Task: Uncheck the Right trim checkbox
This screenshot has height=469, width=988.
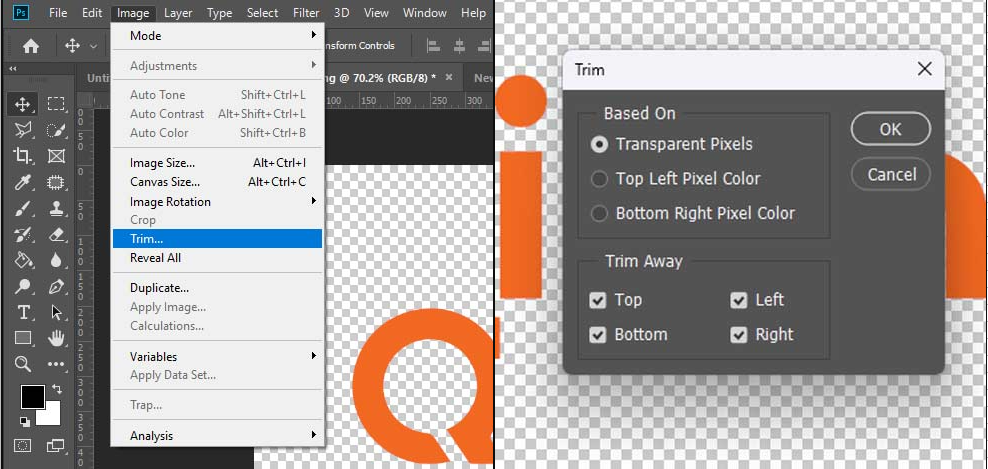Action: (738, 335)
